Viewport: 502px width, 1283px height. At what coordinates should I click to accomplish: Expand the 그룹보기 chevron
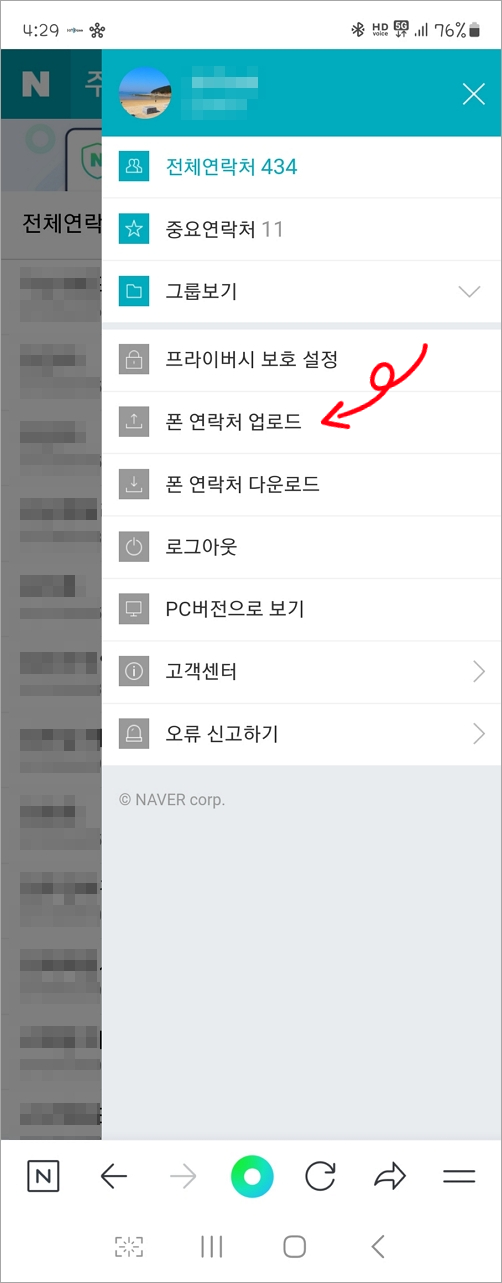tap(469, 292)
